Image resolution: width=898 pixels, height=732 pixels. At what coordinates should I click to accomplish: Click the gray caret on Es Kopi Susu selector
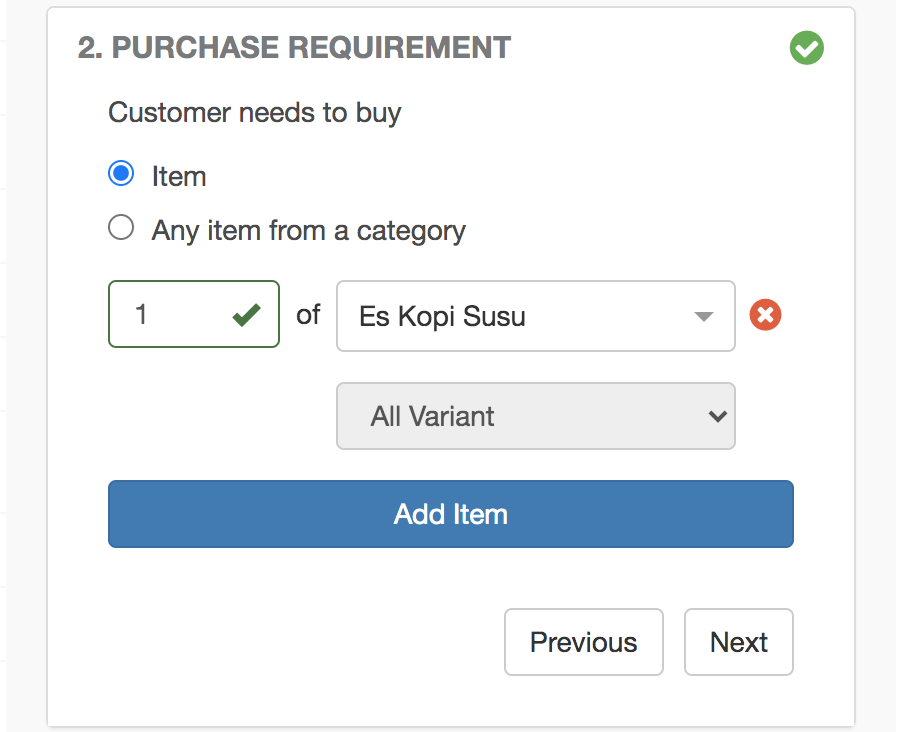click(x=703, y=317)
